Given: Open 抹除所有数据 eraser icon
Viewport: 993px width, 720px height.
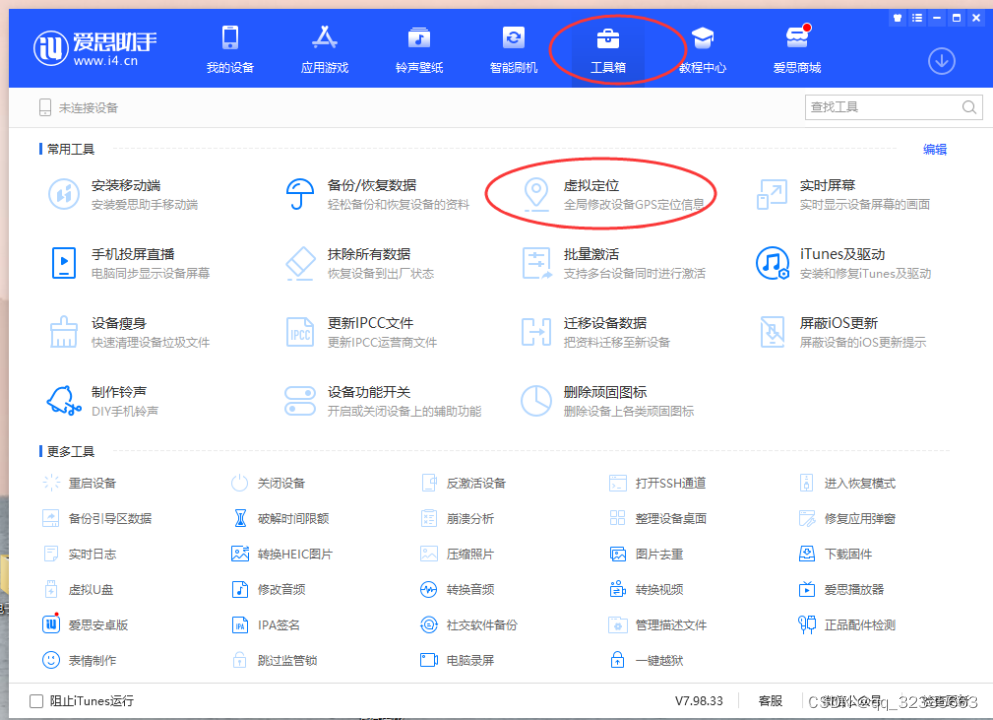Looking at the screenshot, I should coord(300,263).
